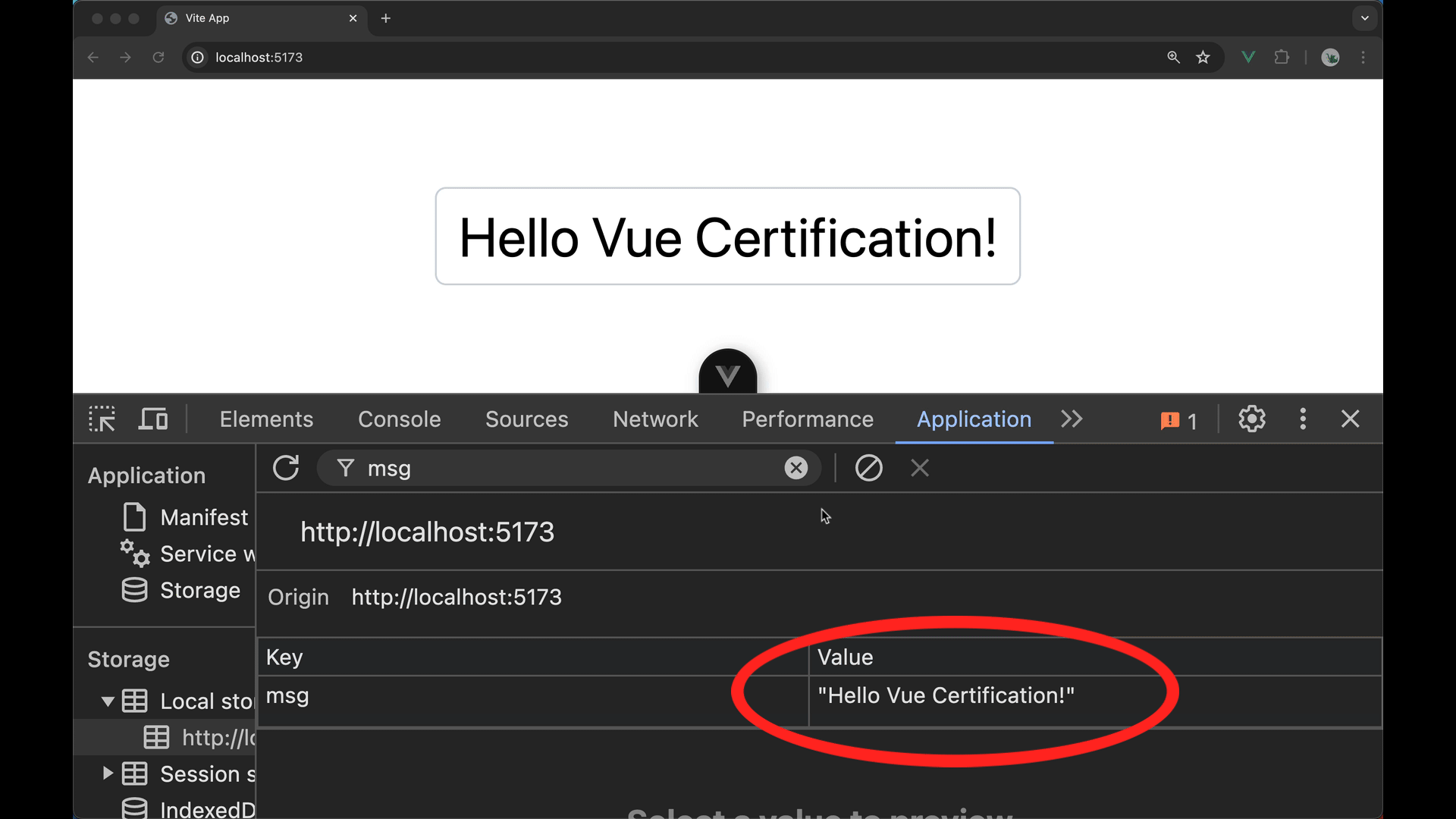This screenshot has height=819, width=1456.
Task: Click the more tools overflow icon
Action: pos(1072,418)
